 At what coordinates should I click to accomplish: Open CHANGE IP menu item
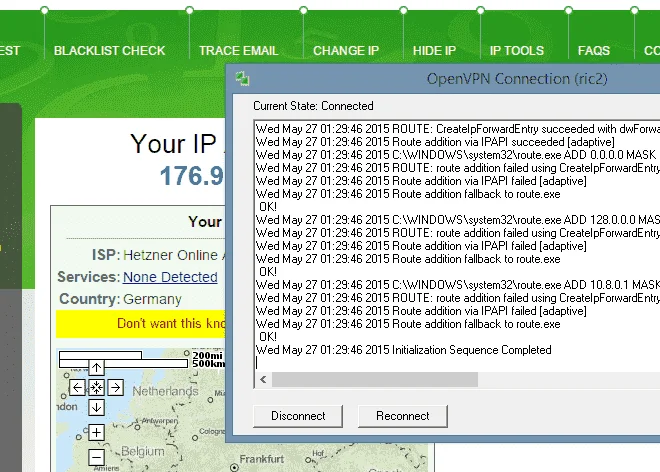point(346,51)
